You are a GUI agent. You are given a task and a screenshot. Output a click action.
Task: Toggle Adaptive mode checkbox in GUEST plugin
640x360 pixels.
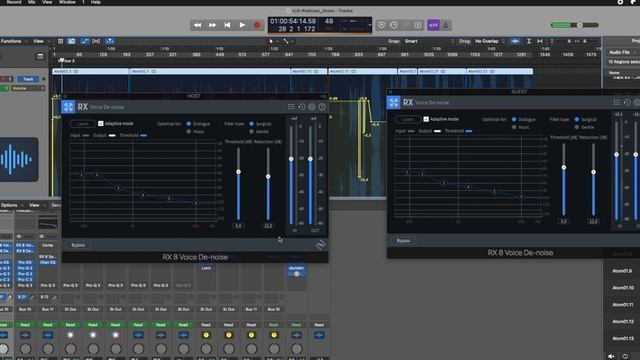[x=426, y=119]
